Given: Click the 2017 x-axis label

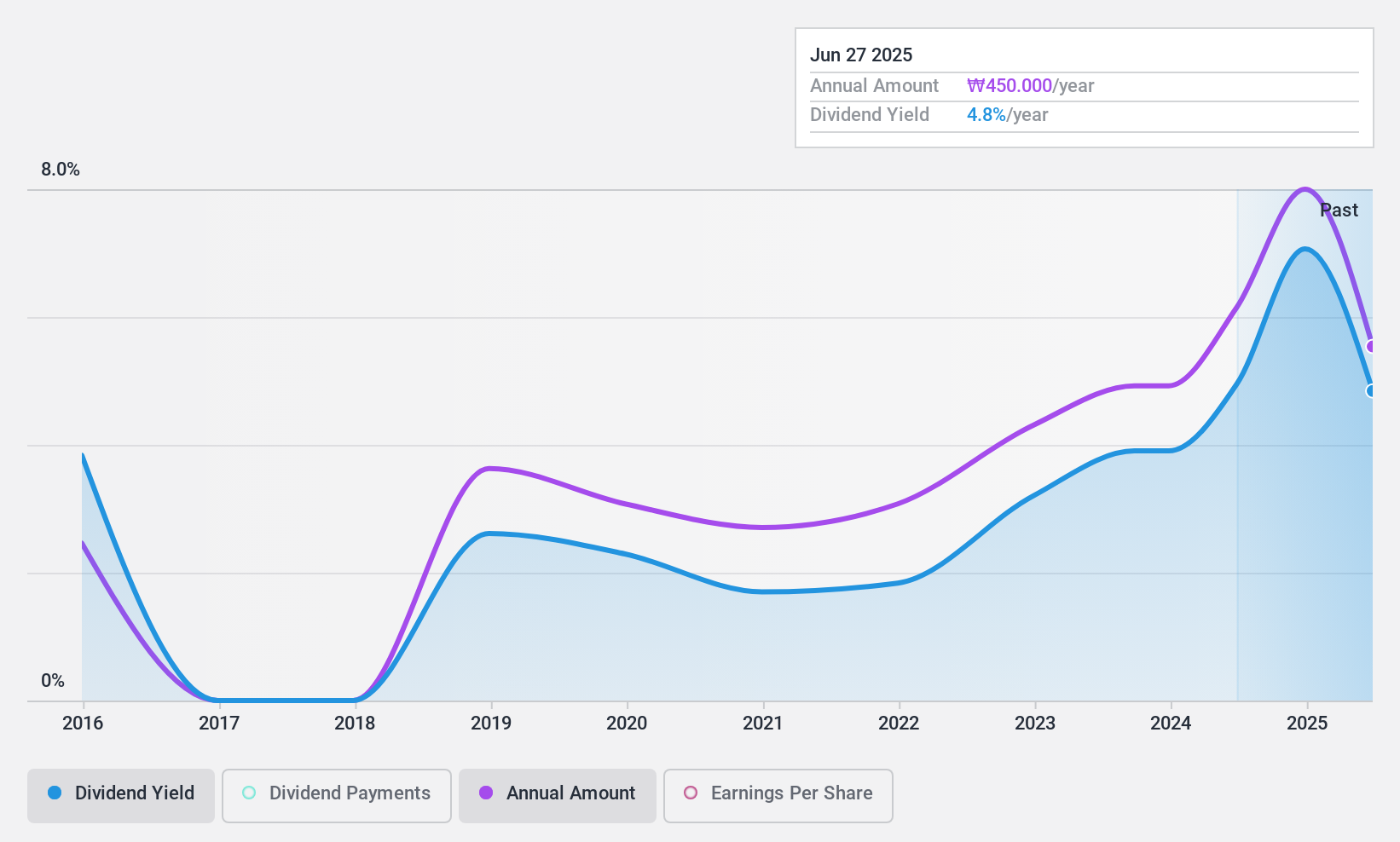Looking at the screenshot, I should tap(219, 724).
